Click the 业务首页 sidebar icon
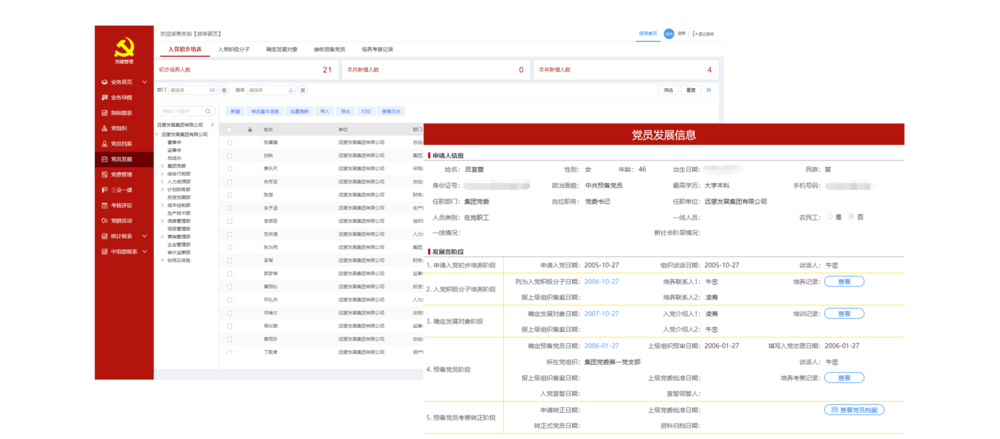This screenshot has height=439, width=1000. click(x=104, y=82)
